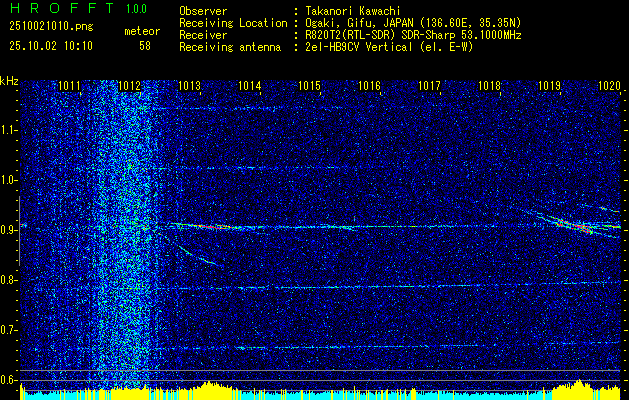Select antenna text 2el-HB9CV Vertical

click(359, 47)
